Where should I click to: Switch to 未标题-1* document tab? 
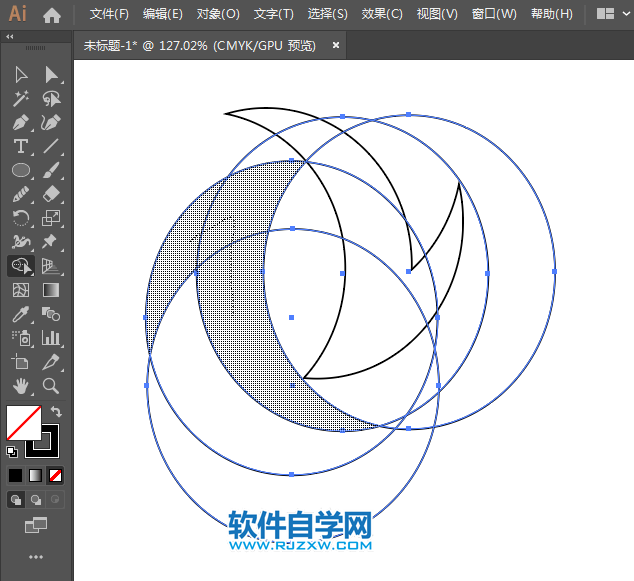199,46
